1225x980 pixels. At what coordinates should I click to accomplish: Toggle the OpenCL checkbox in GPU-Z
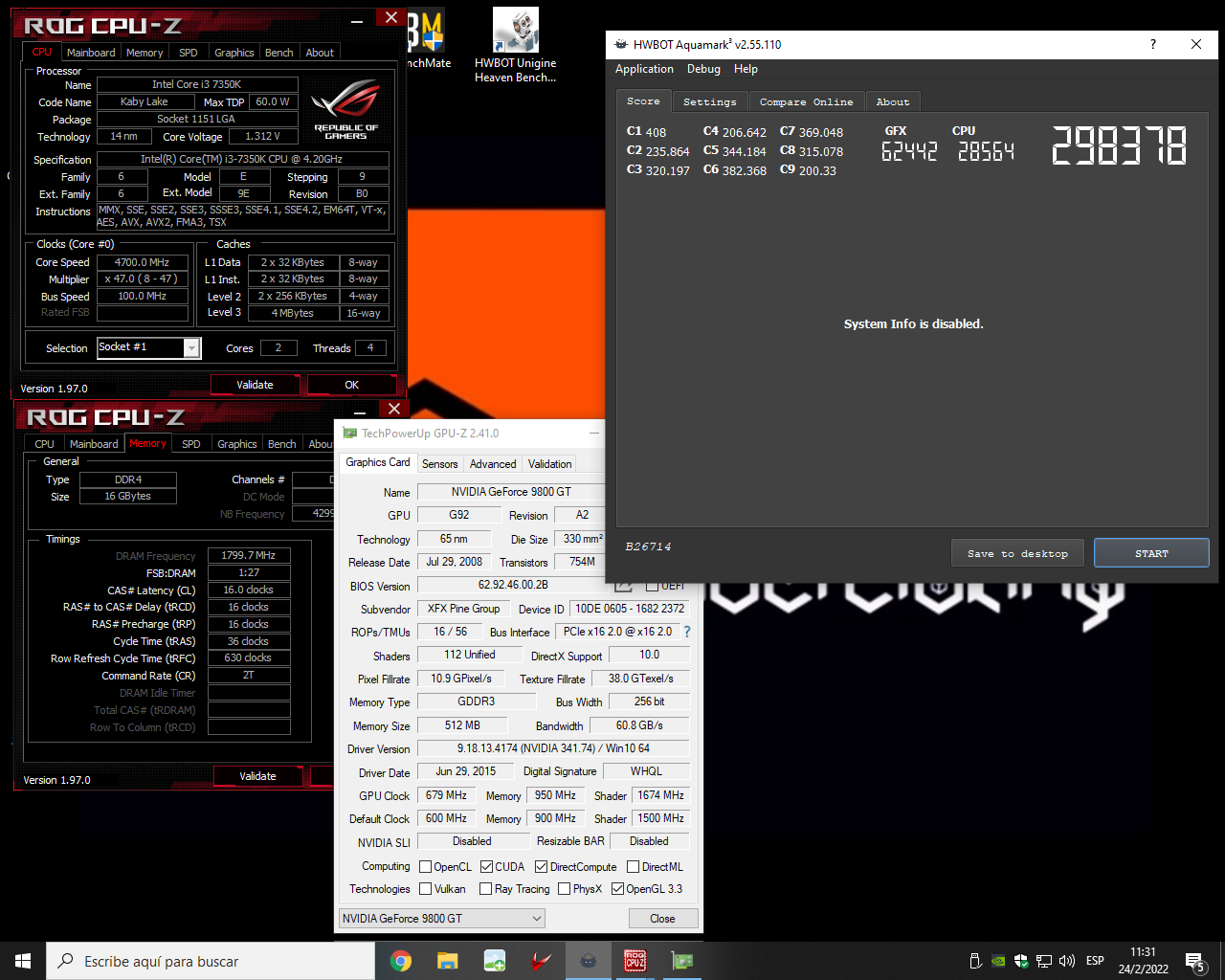pyautogui.click(x=426, y=867)
